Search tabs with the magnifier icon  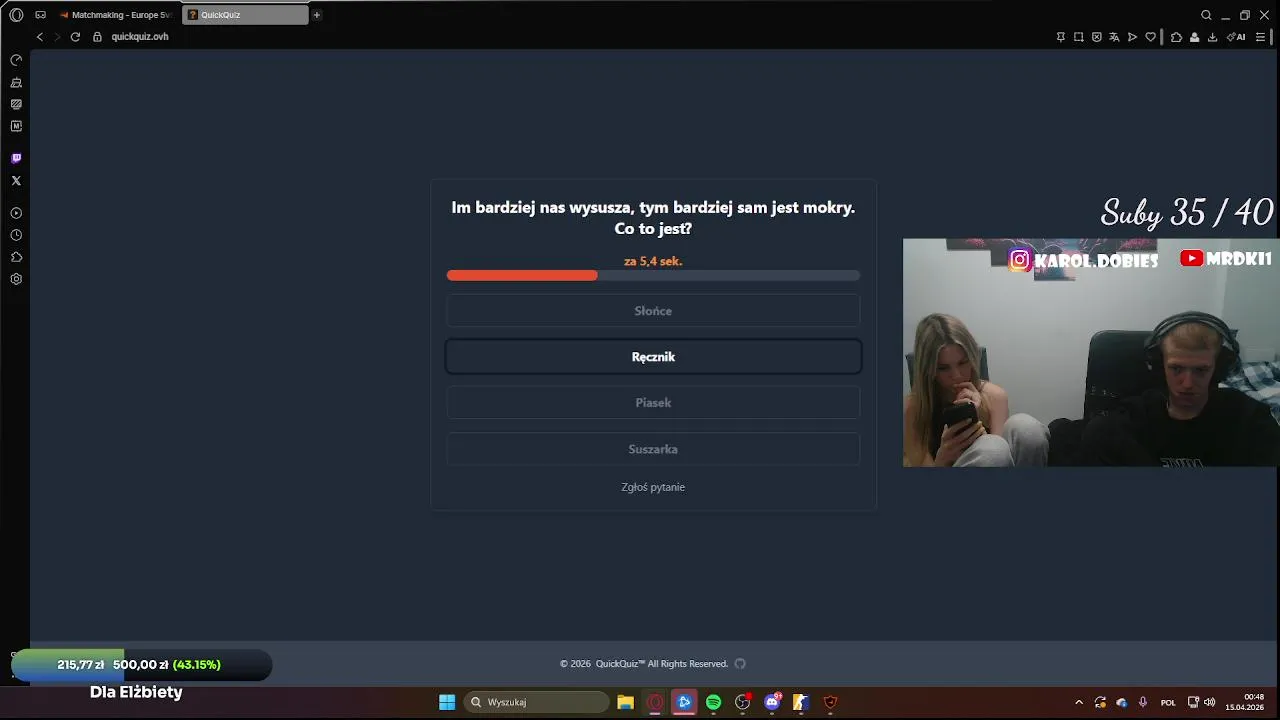[x=1206, y=15]
